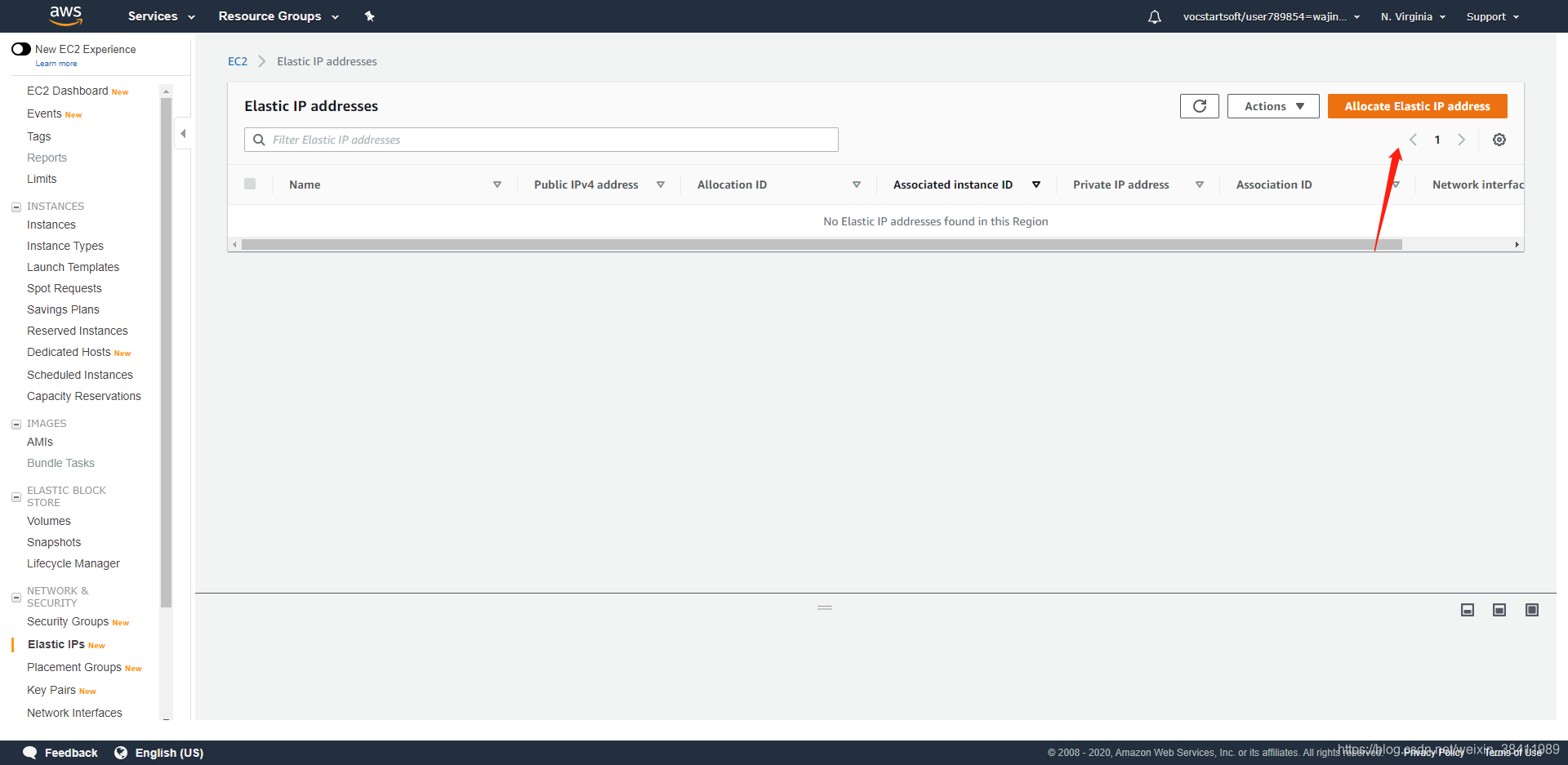
Task: Click the Feedback speech bubble icon
Action: click(x=30, y=753)
